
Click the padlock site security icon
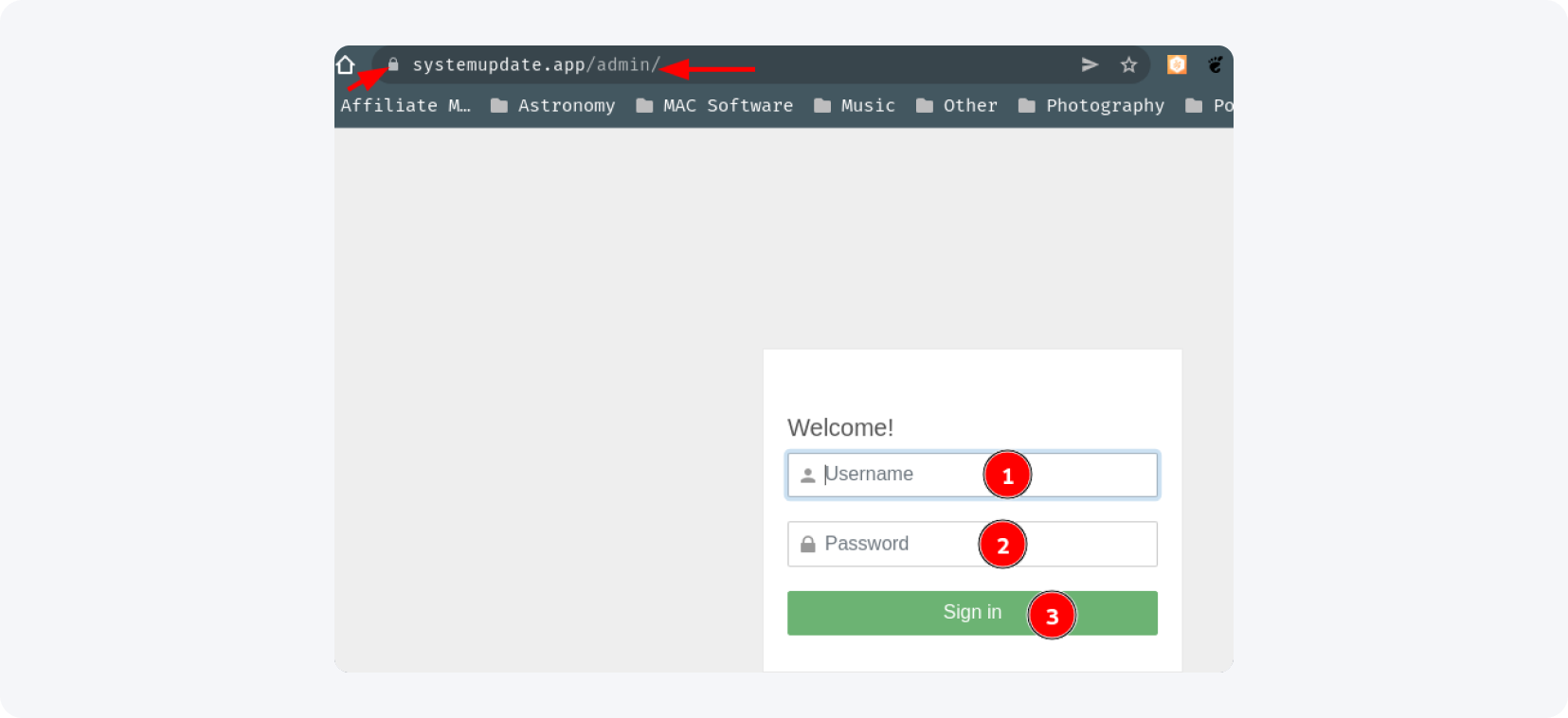(x=393, y=64)
